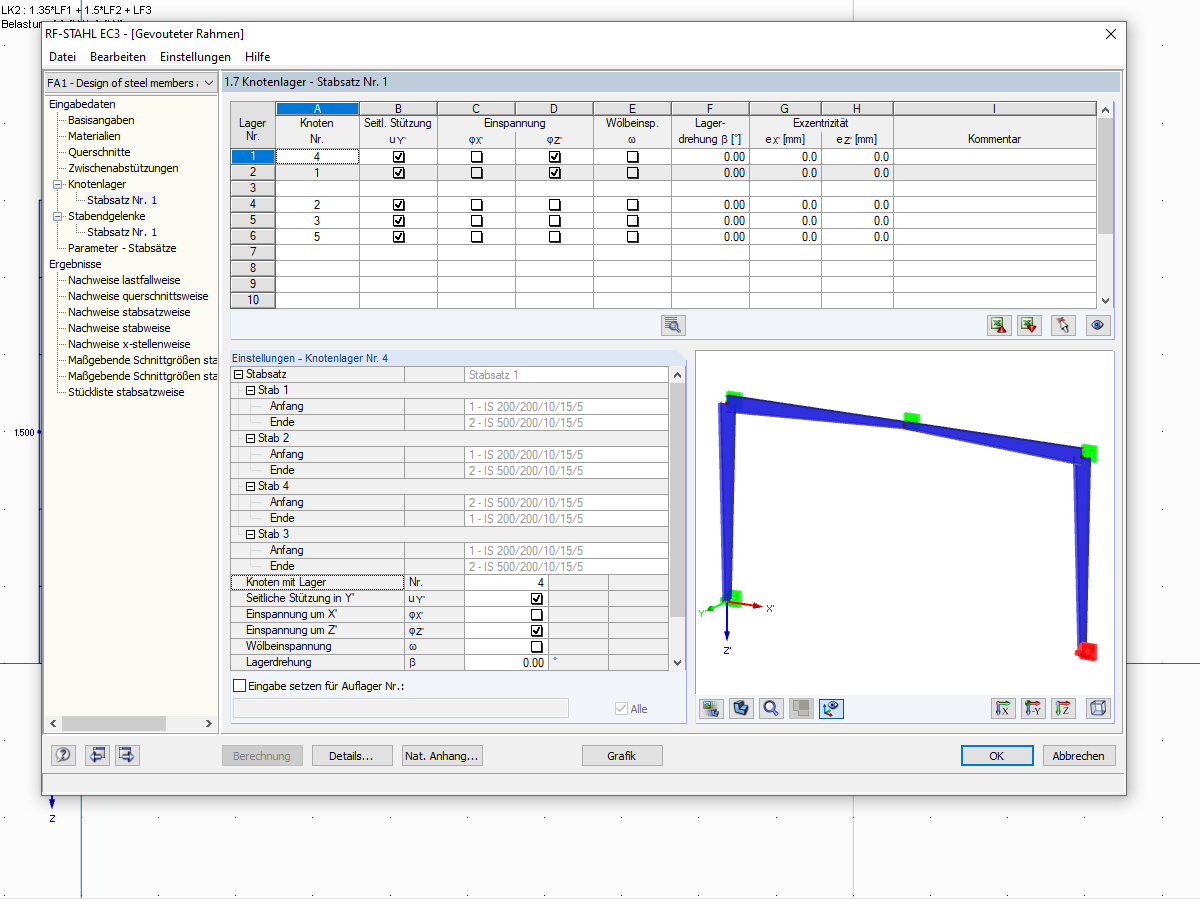This screenshot has height=900, width=1200.
Task: Click the magnifier zoom icon
Action: pos(771,708)
